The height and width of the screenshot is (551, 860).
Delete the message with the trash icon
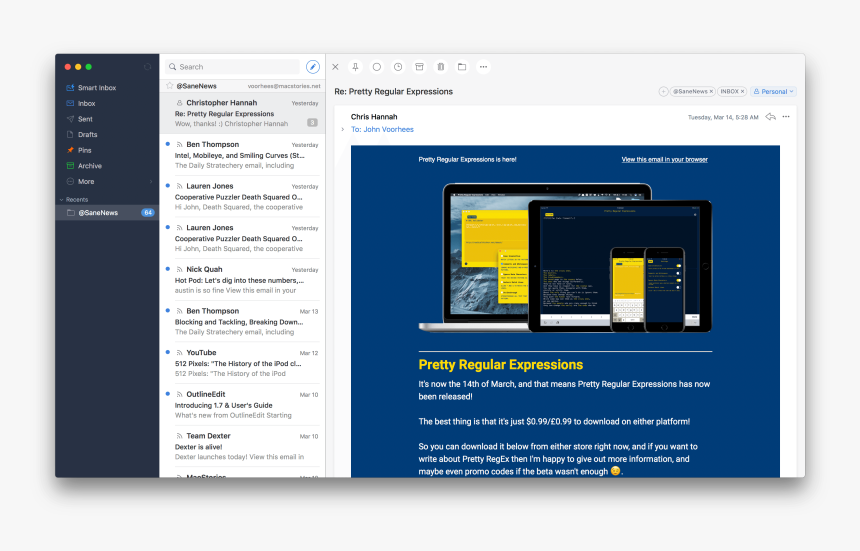[x=441, y=67]
